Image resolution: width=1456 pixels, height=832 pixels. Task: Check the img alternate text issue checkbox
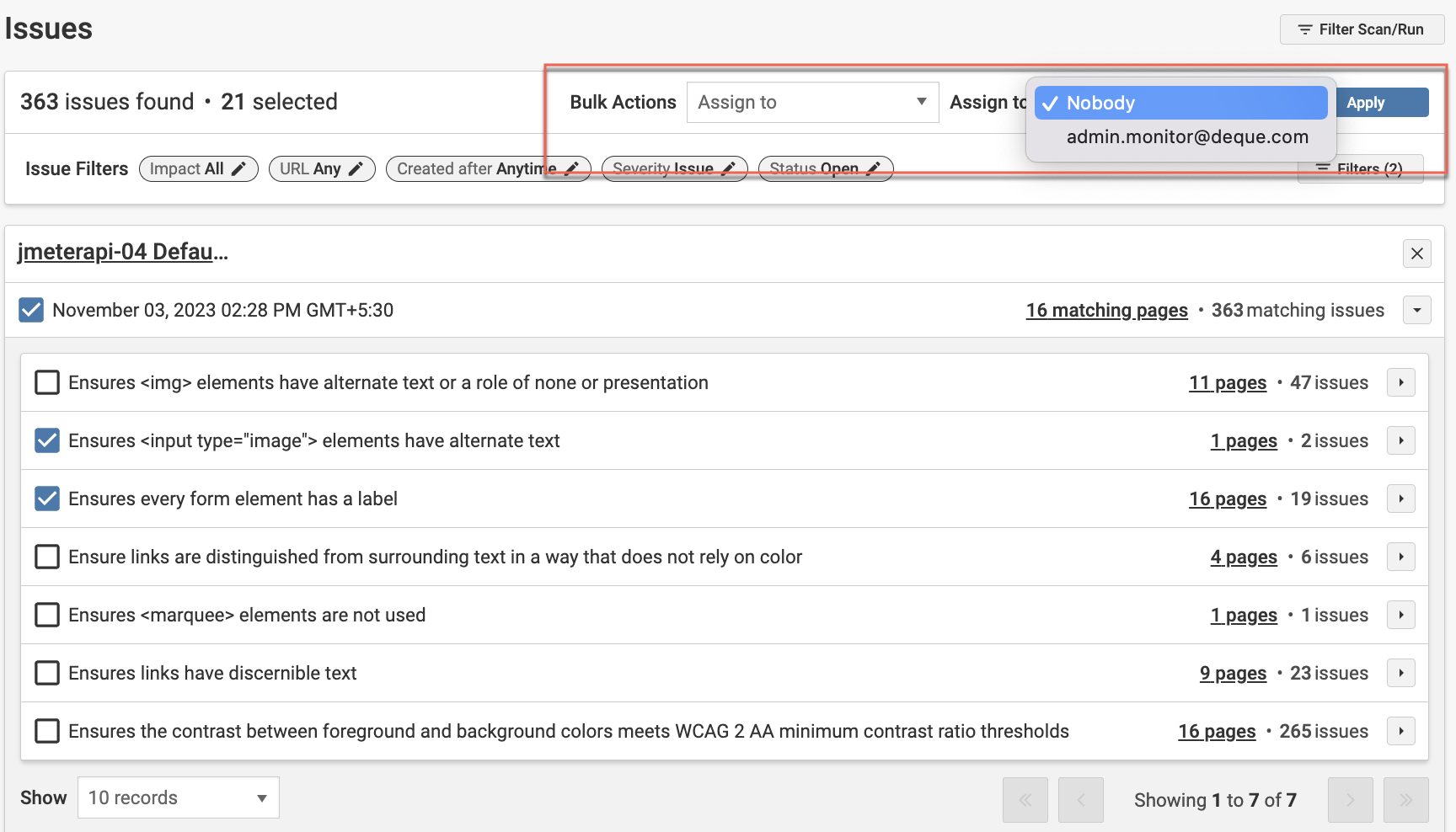(47, 383)
